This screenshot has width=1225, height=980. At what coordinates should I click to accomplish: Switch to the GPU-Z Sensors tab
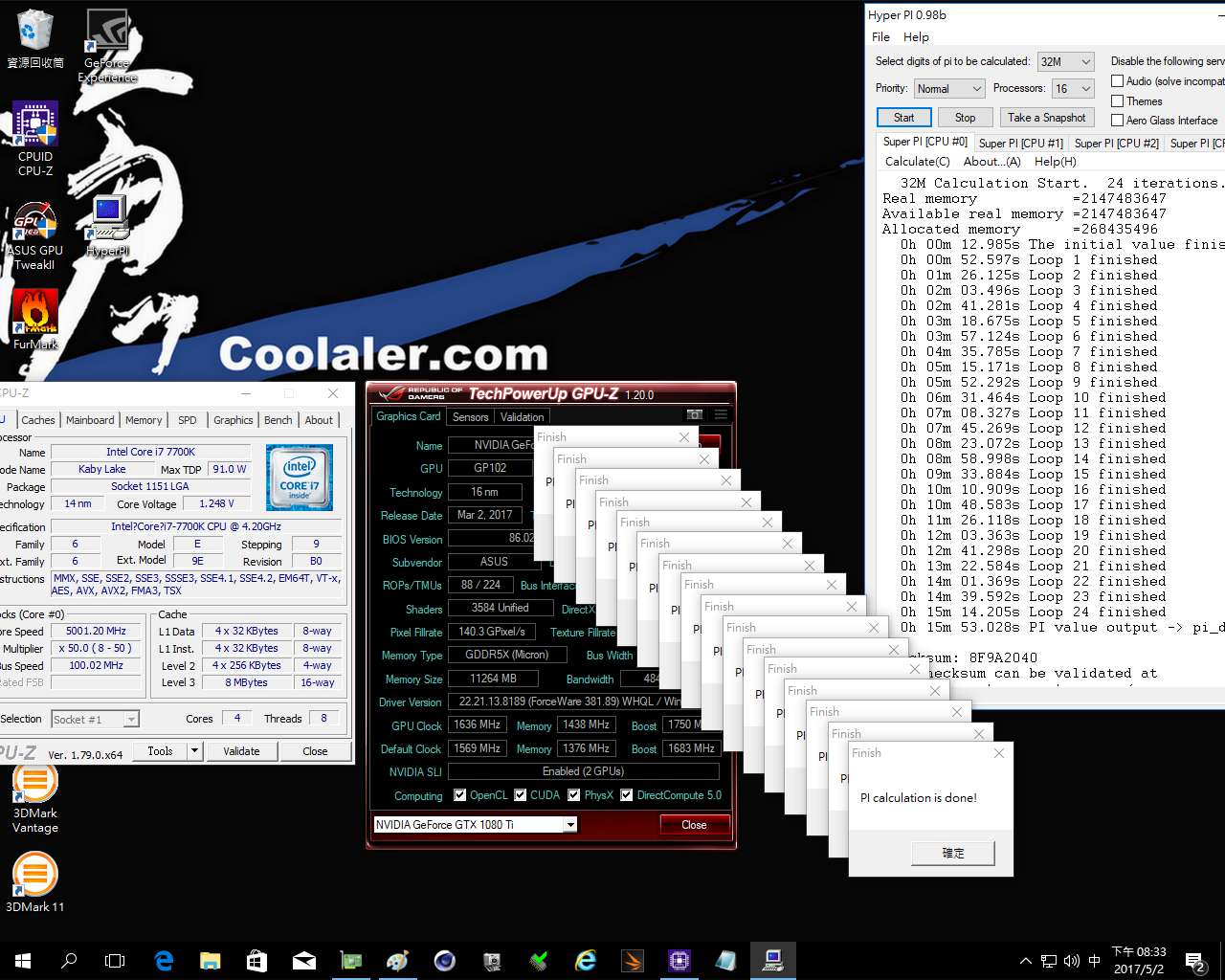[470, 416]
